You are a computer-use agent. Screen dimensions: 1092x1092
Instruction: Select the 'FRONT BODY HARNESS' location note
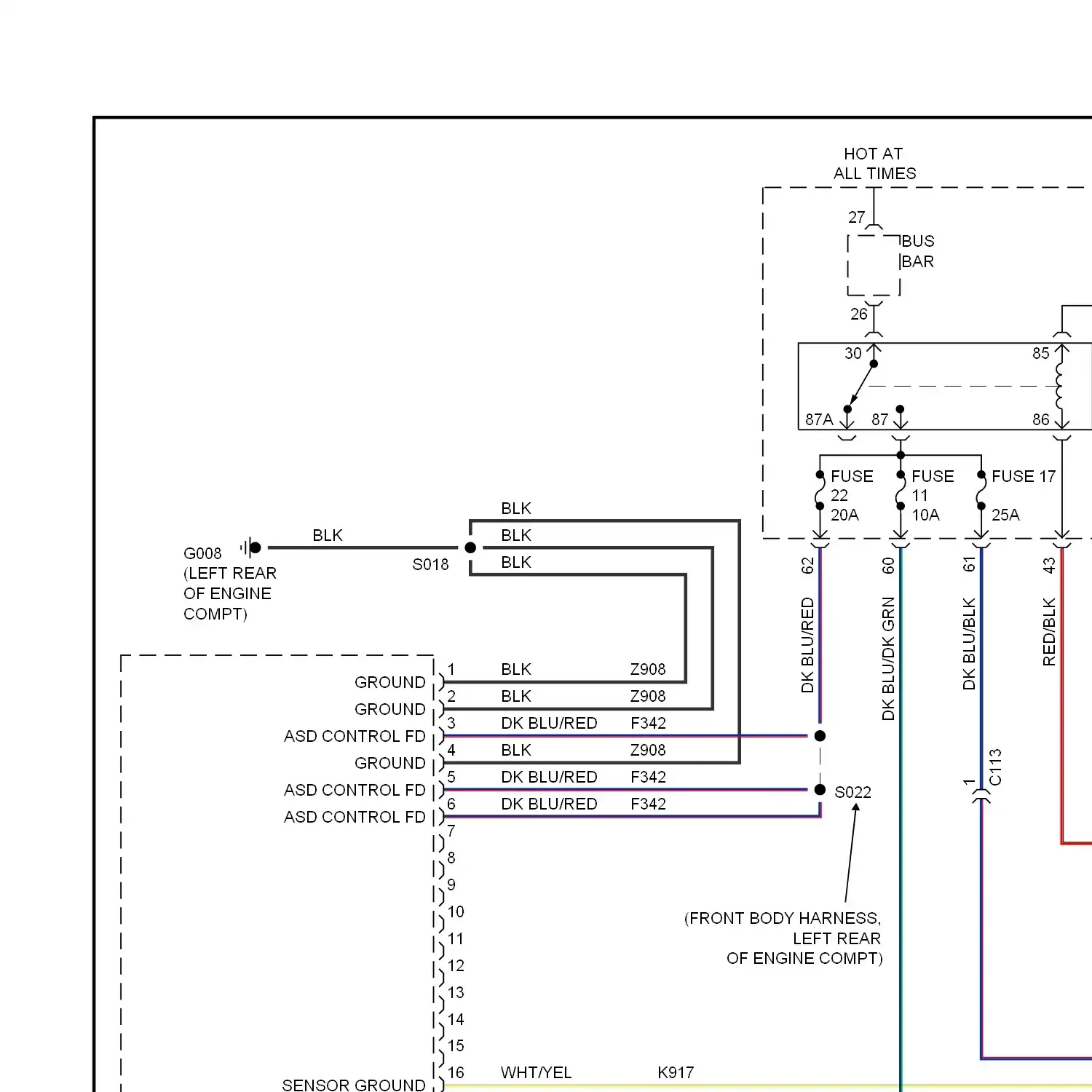(x=783, y=938)
